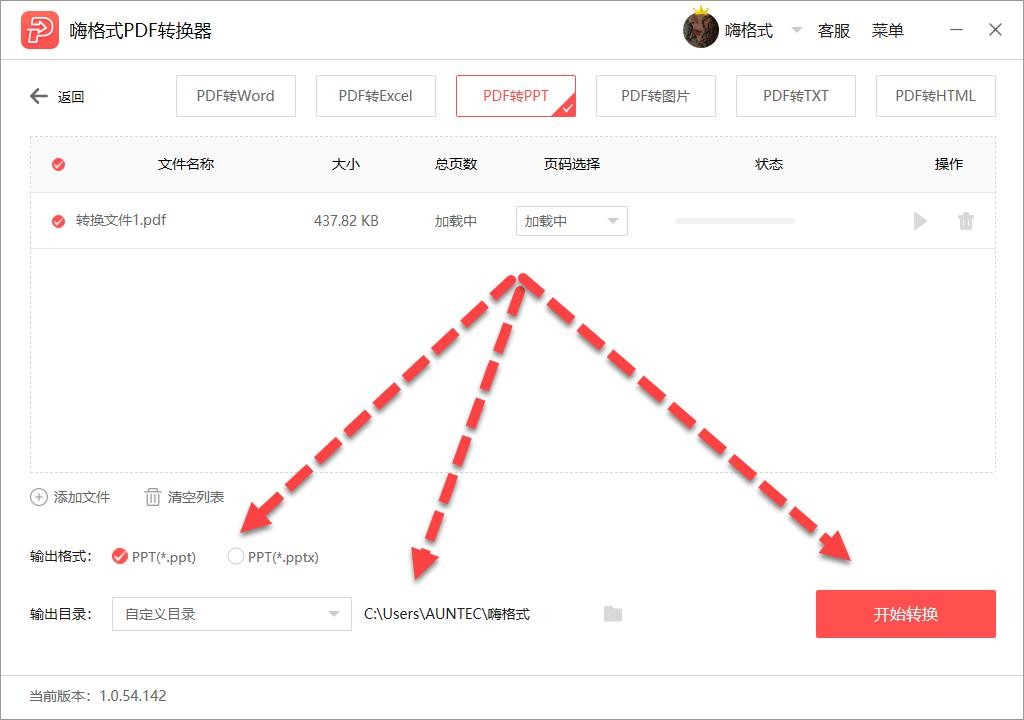Viewport: 1024px width, 720px height.
Task: Click the output path C:\Users\AUNTEC\嗨格式
Action: [447, 614]
